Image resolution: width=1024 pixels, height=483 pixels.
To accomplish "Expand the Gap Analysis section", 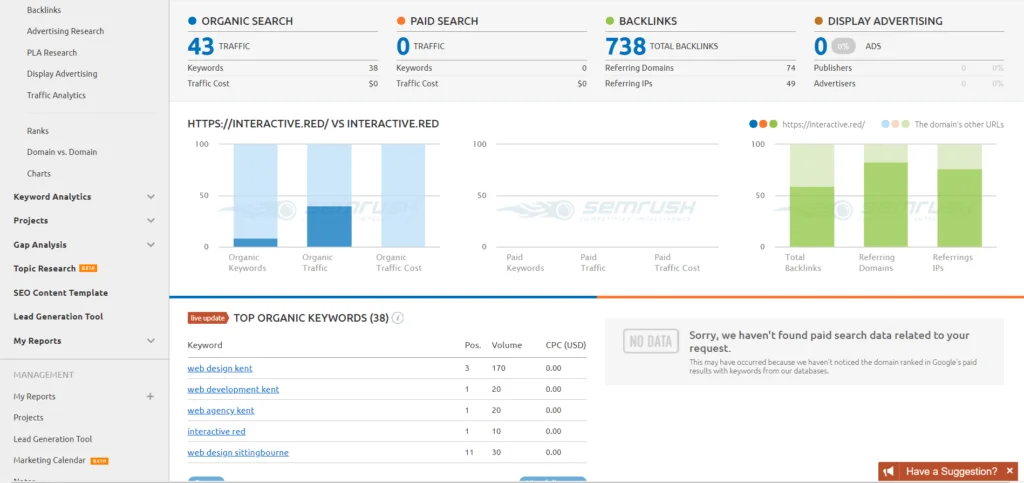I will coord(151,245).
